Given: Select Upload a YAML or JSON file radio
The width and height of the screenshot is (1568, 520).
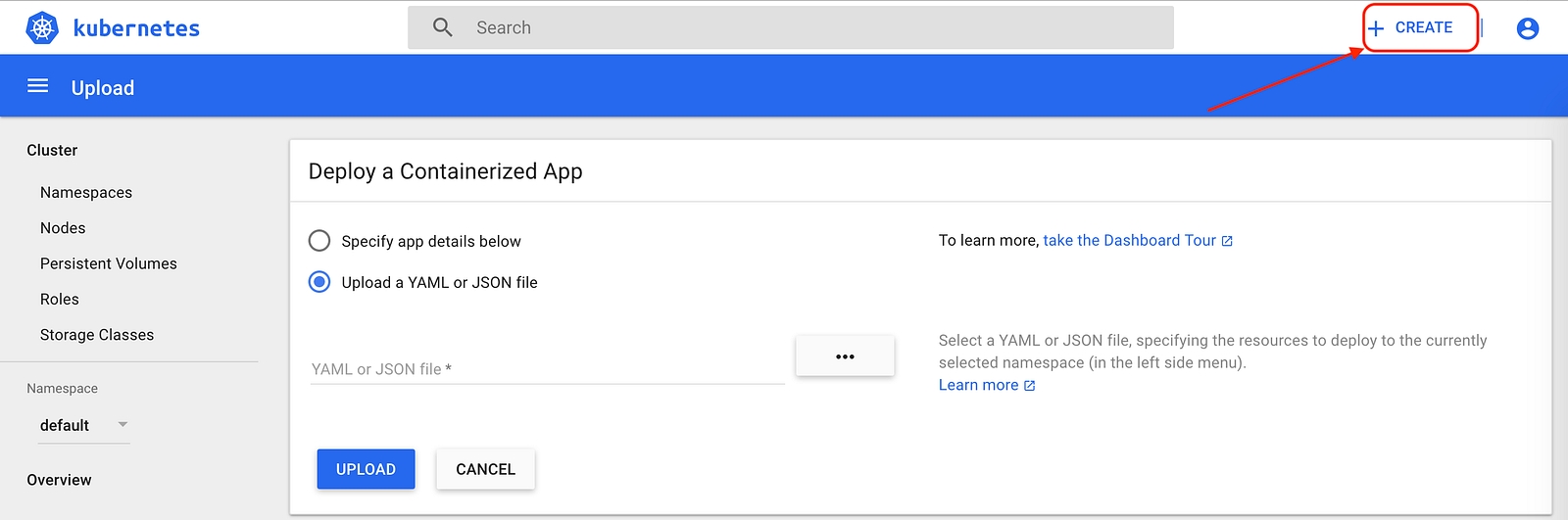Looking at the screenshot, I should pyautogui.click(x=319, y=282).
